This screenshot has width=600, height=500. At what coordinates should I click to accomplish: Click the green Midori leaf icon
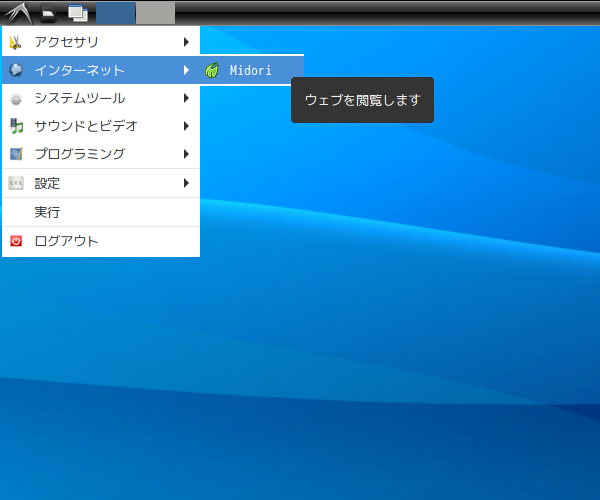(x=212, y=70)
